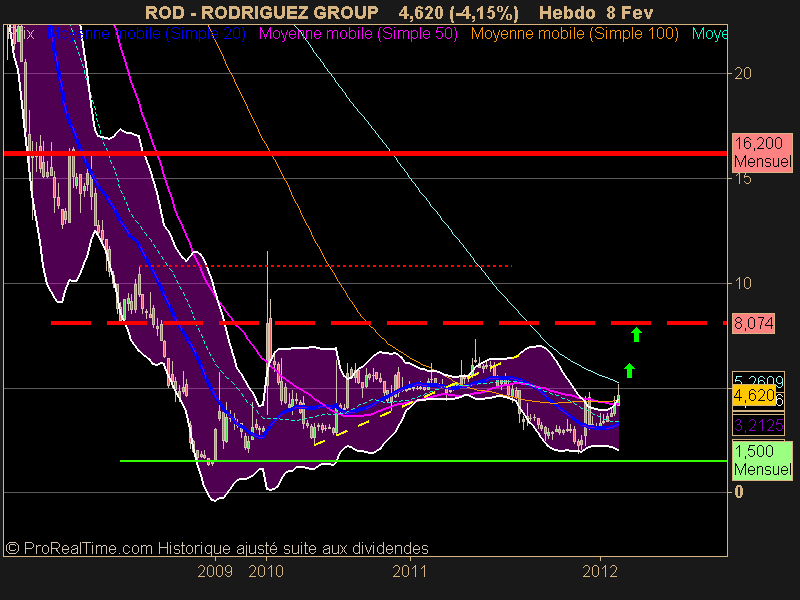Click the 2010 label on the time axis
The image size is (800, 600).
[266, 571]
